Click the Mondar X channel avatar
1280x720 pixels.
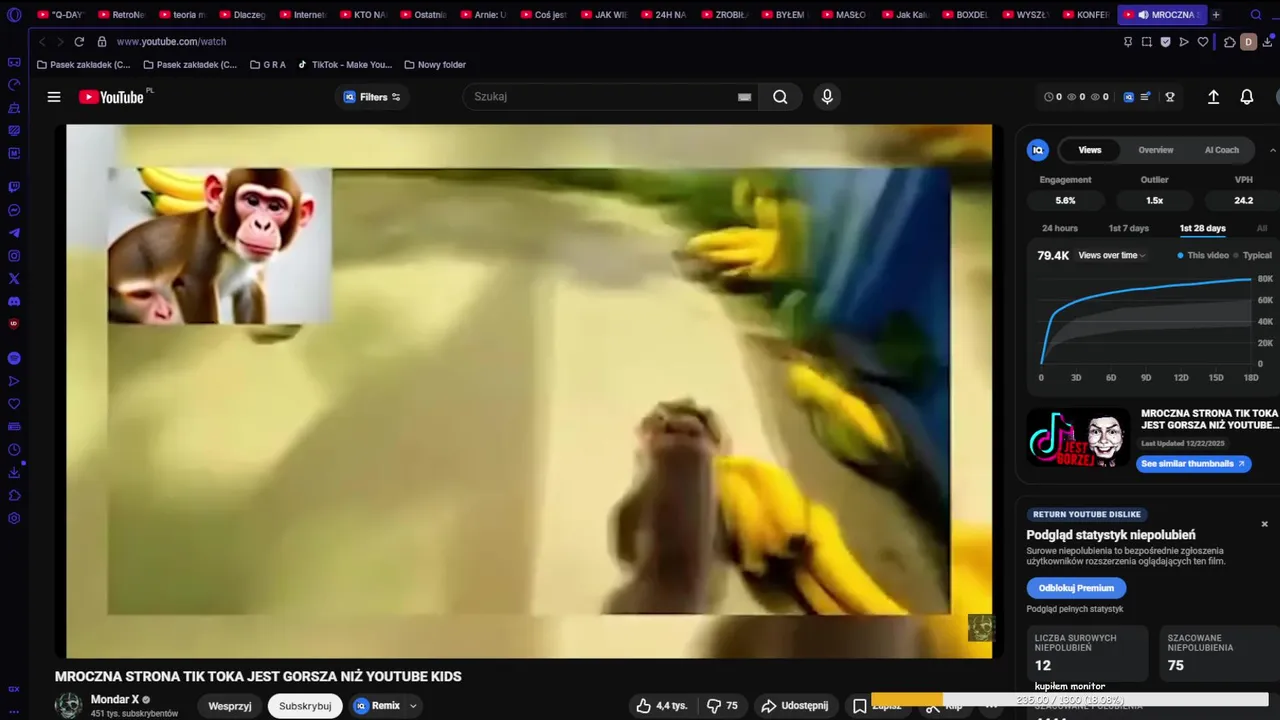[68, 705]
